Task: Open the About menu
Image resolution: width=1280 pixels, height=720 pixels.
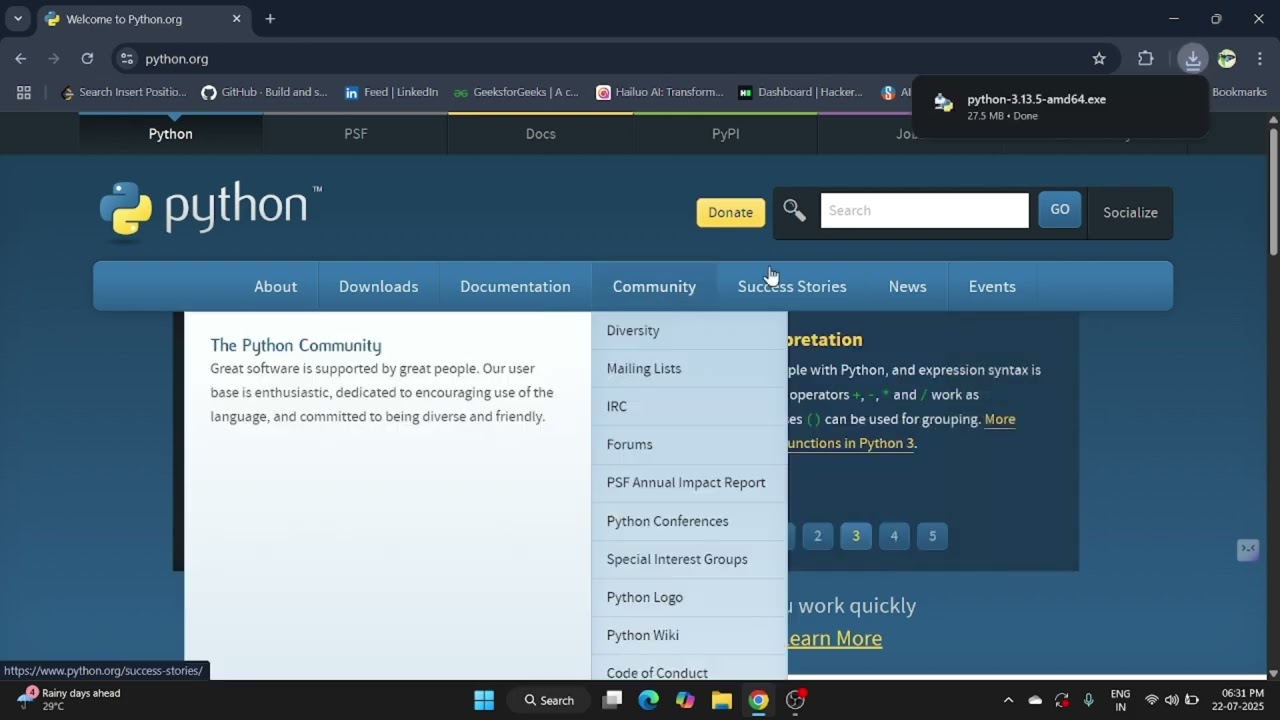Action: tap(275, 287)
